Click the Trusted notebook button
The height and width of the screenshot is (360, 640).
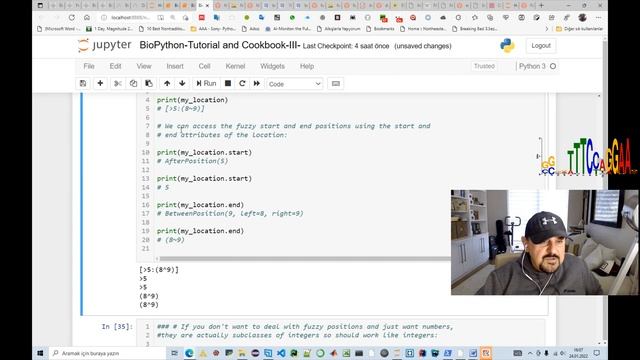484,66
